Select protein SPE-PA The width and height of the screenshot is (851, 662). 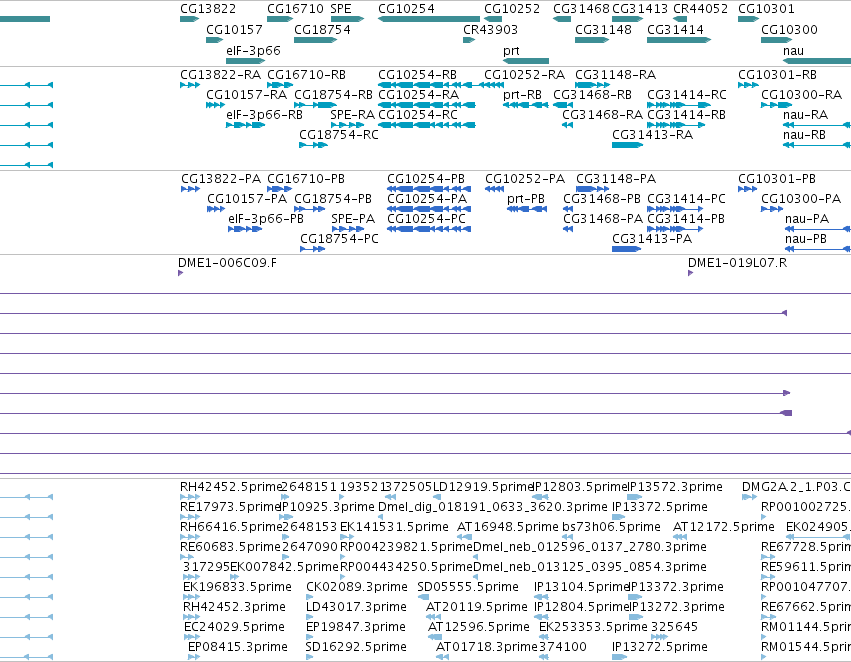pos(347,229)
